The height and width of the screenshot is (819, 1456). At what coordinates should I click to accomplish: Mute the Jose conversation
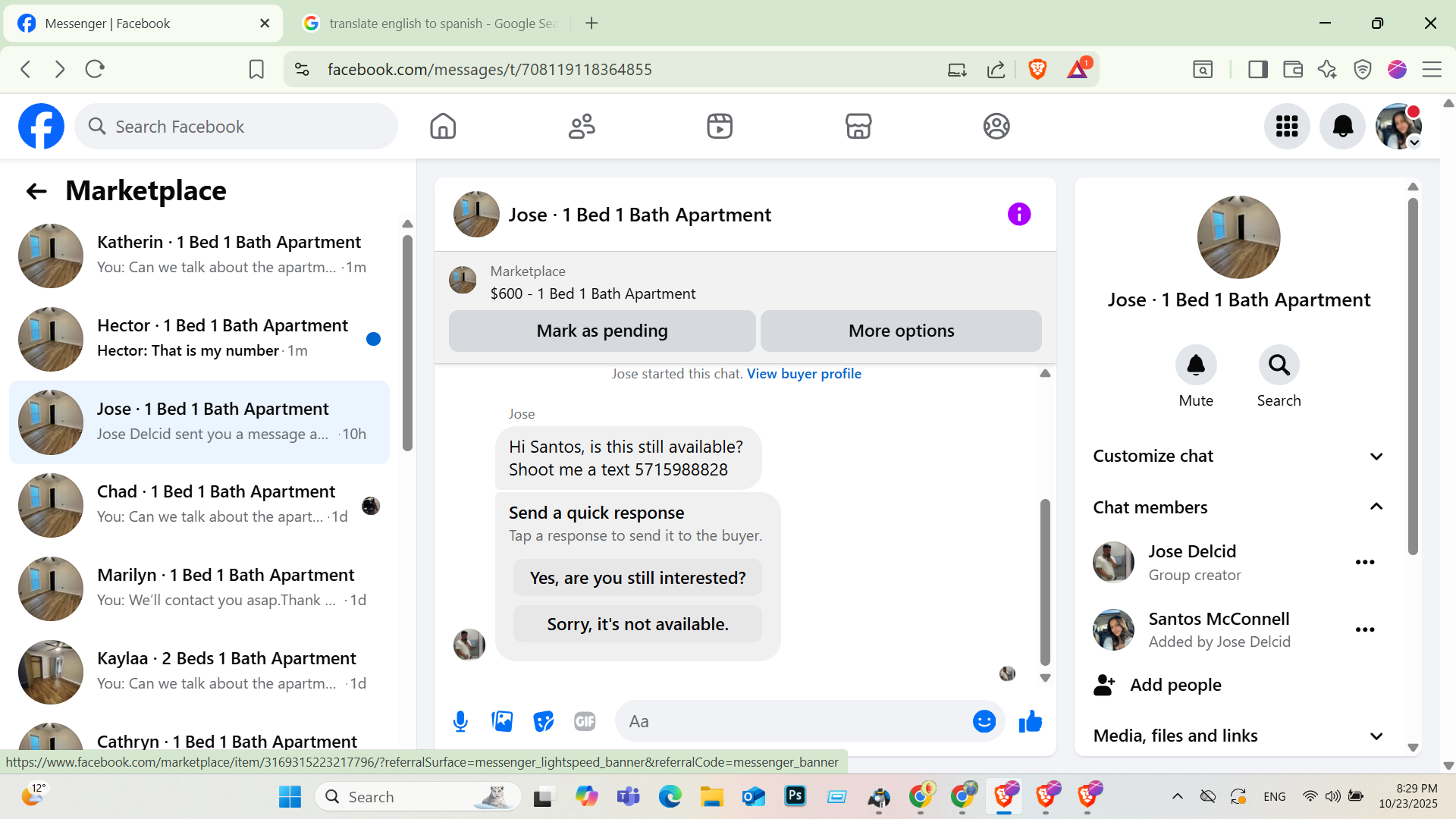coord(1195,366)
